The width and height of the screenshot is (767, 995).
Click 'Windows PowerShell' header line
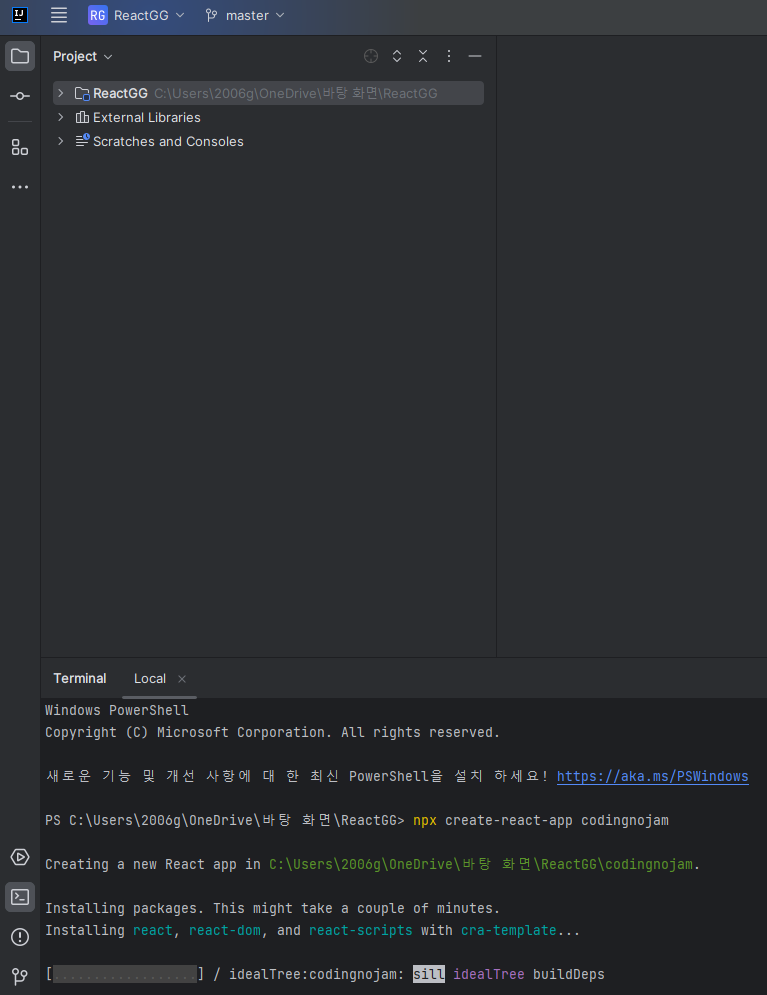tap(117, 710)
